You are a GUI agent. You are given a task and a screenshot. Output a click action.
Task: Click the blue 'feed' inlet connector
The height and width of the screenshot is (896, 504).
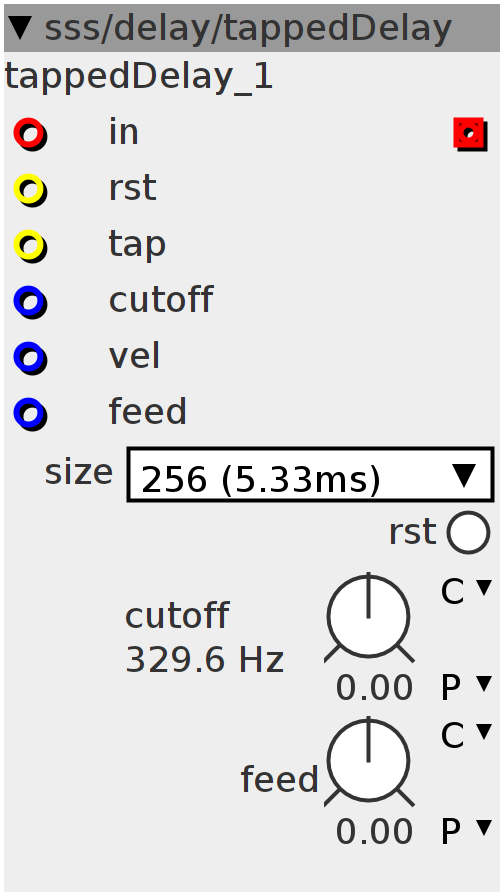pos(30,414)
